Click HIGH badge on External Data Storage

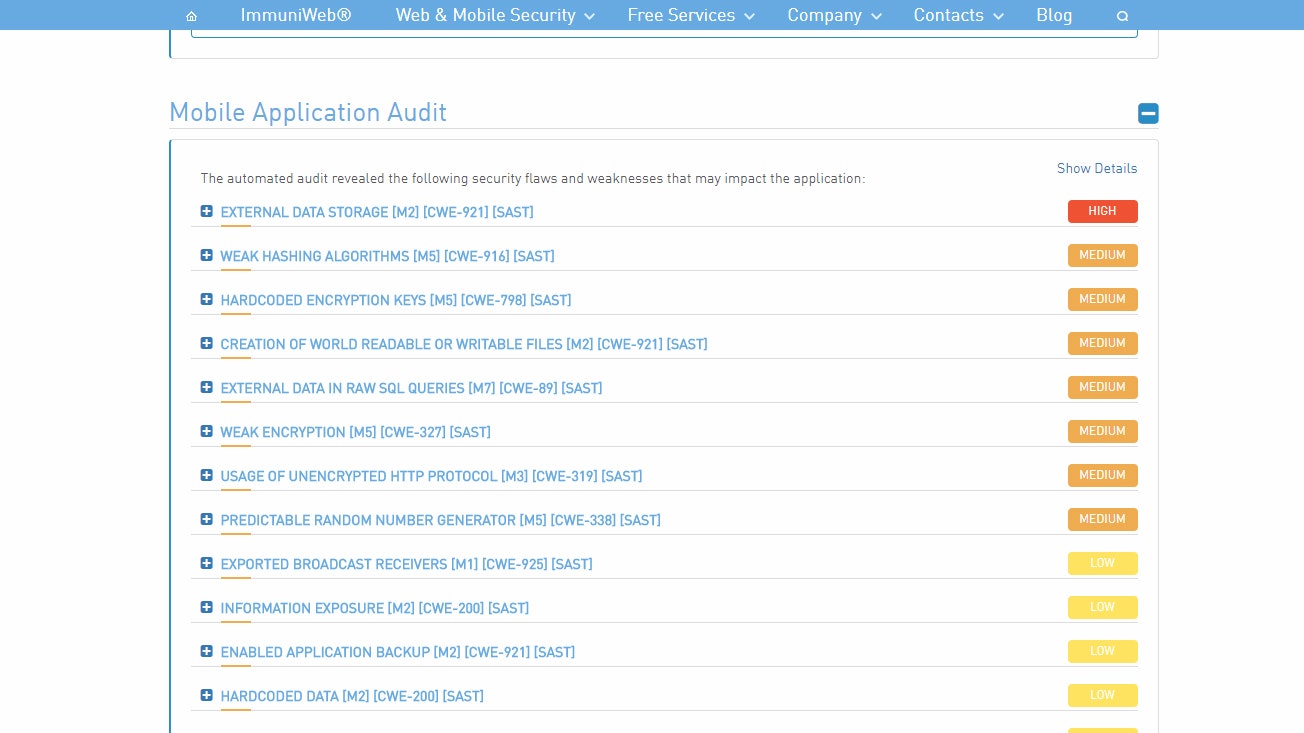coord(1102,211)
